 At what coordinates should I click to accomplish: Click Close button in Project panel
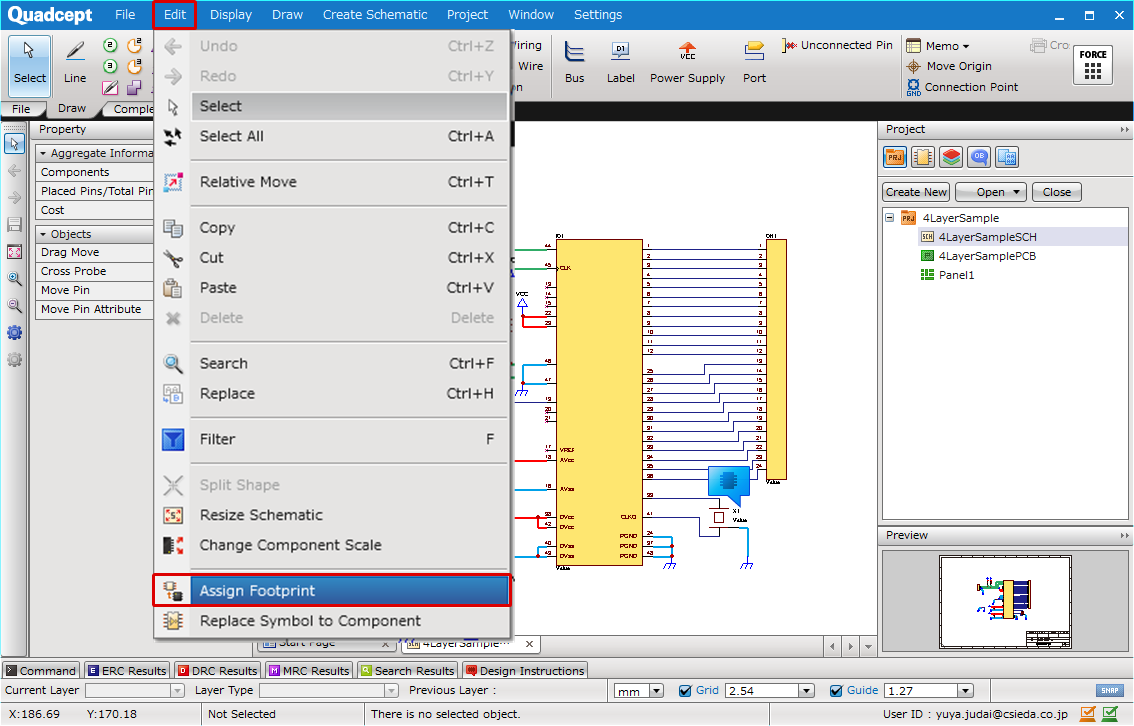click(x=1057, y=192)
